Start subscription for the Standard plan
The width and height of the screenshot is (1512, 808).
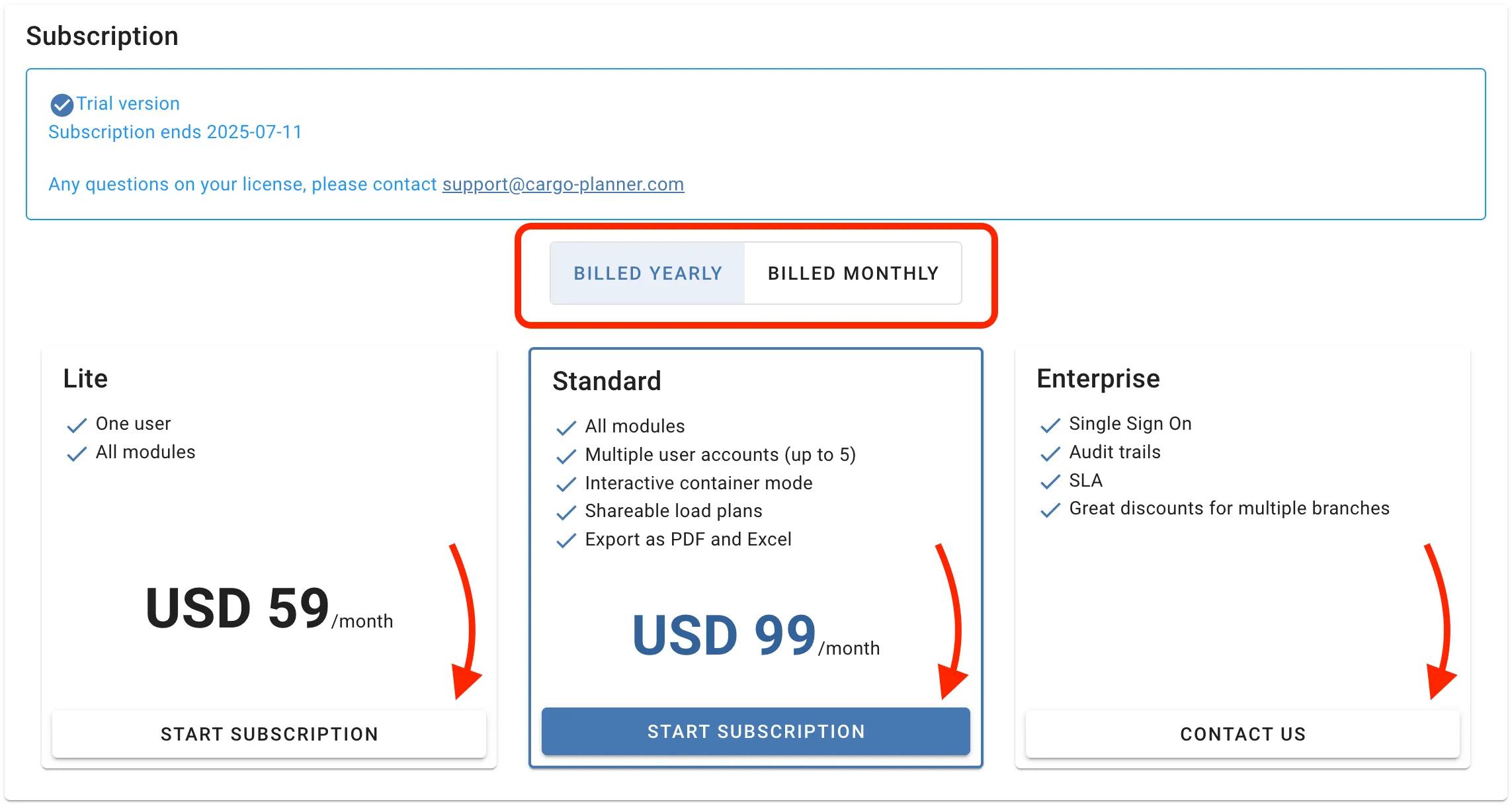(x=756, y=731)
